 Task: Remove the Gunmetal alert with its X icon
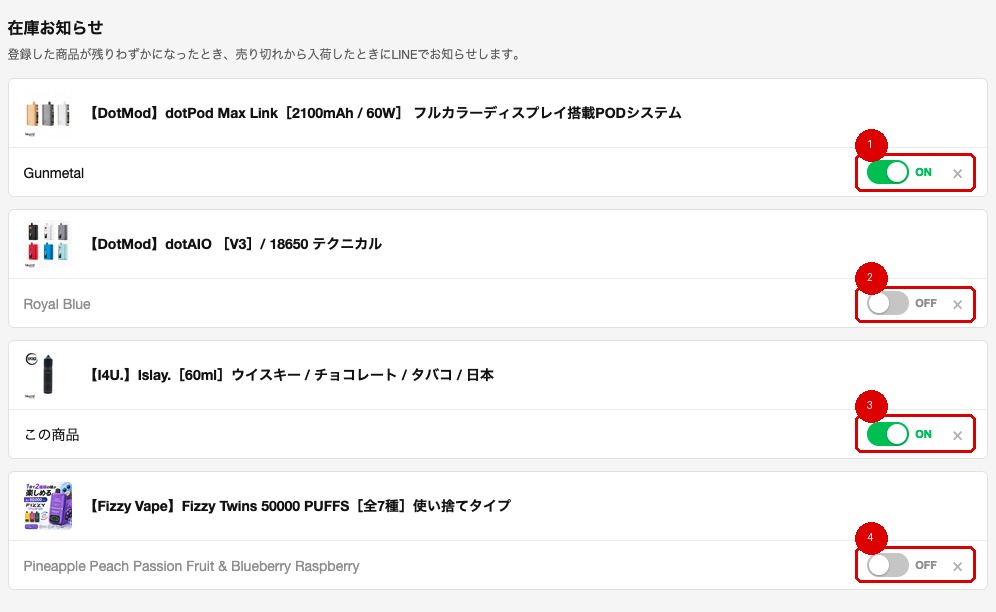957,173
